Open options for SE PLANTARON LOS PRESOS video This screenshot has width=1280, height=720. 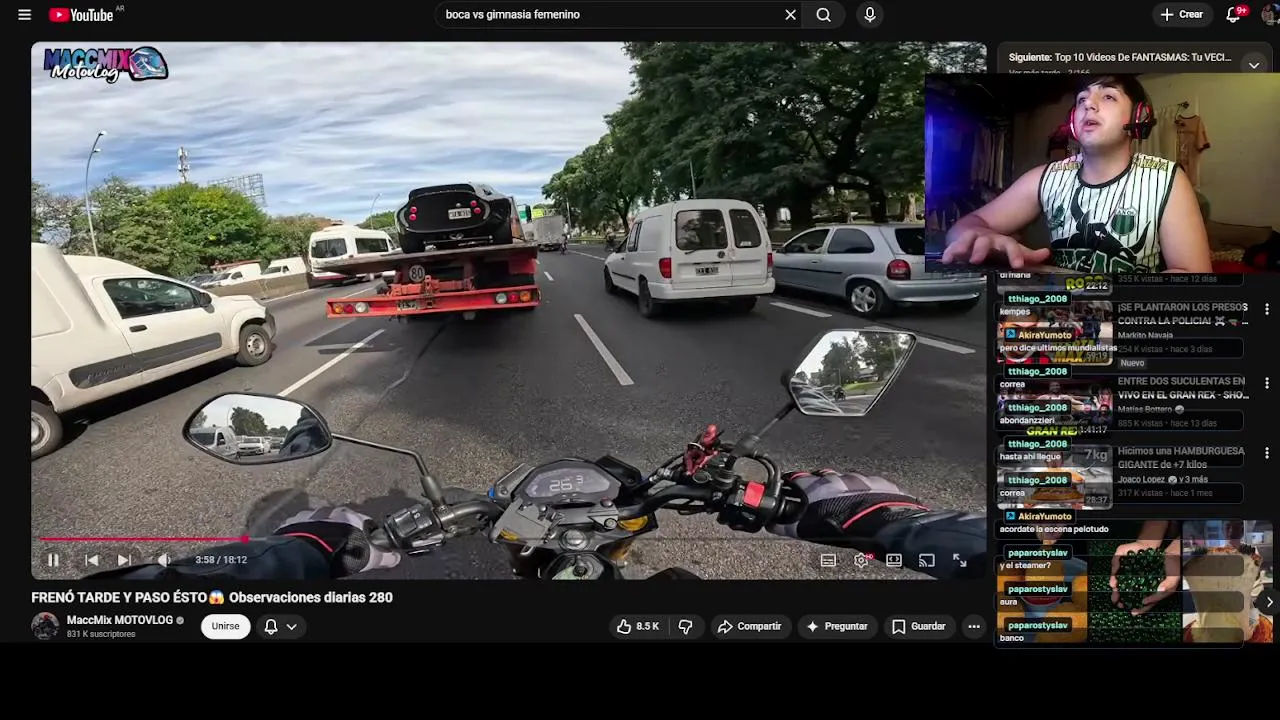click(1267, 310)
